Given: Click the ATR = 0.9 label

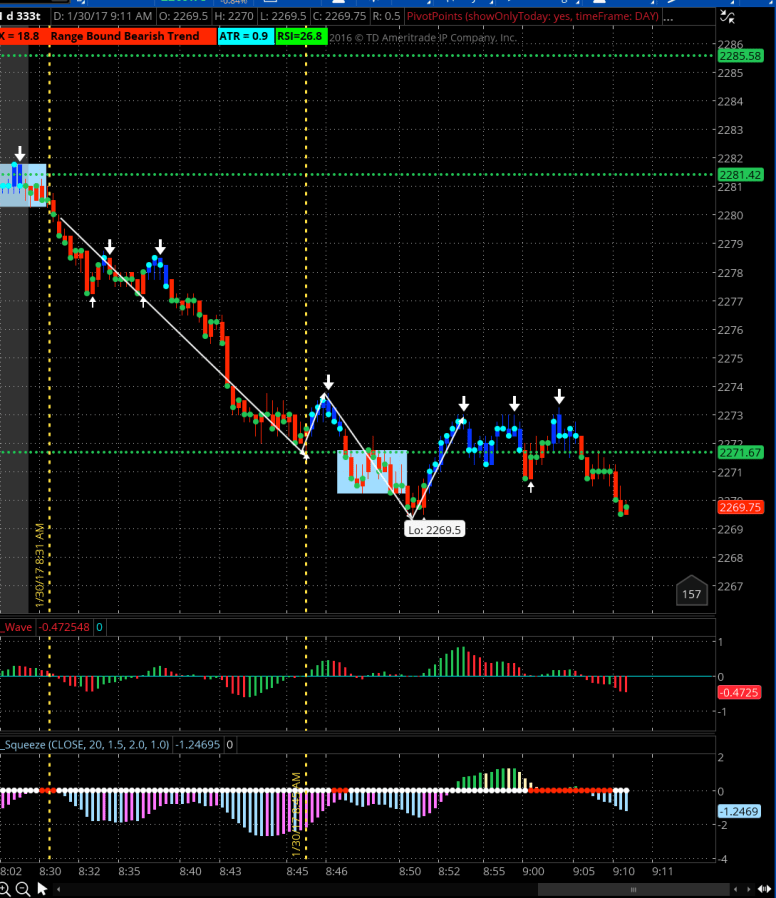Looking at the screenshot, I should click(245, 36).
